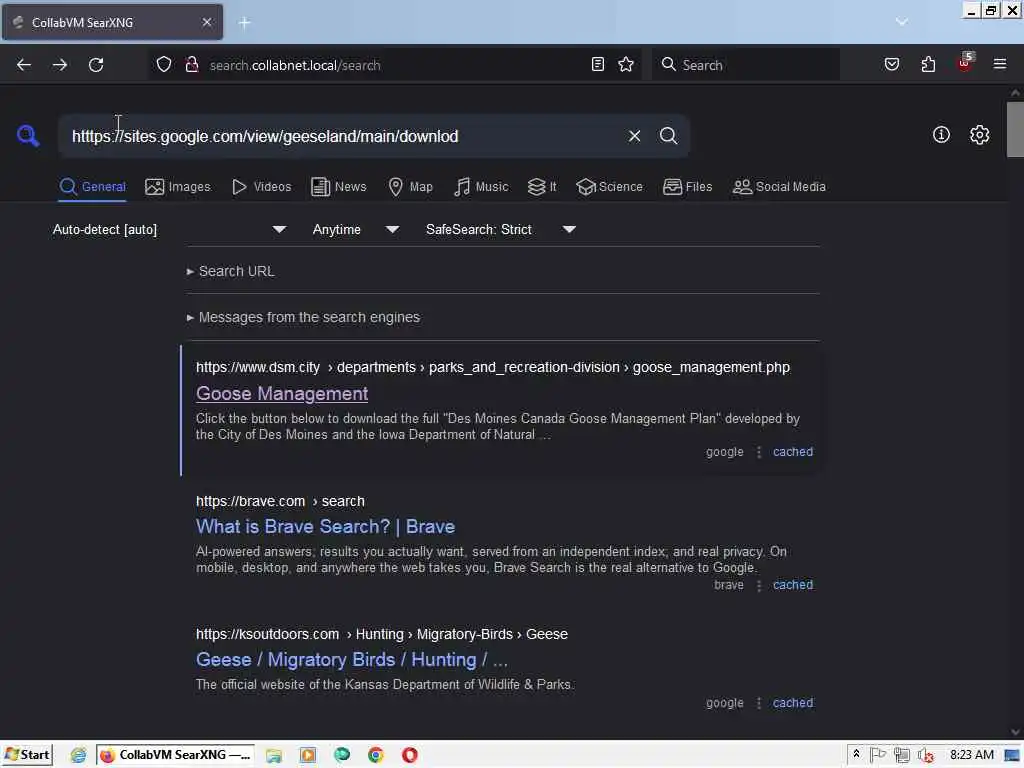Open the Goose Management result
1024x768 pixels.
click(282, 394)
